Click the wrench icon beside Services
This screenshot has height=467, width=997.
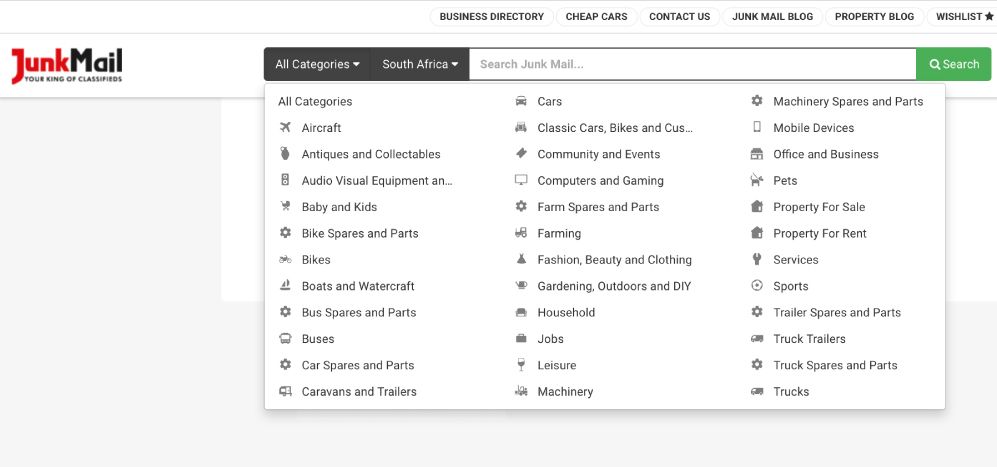757,259
